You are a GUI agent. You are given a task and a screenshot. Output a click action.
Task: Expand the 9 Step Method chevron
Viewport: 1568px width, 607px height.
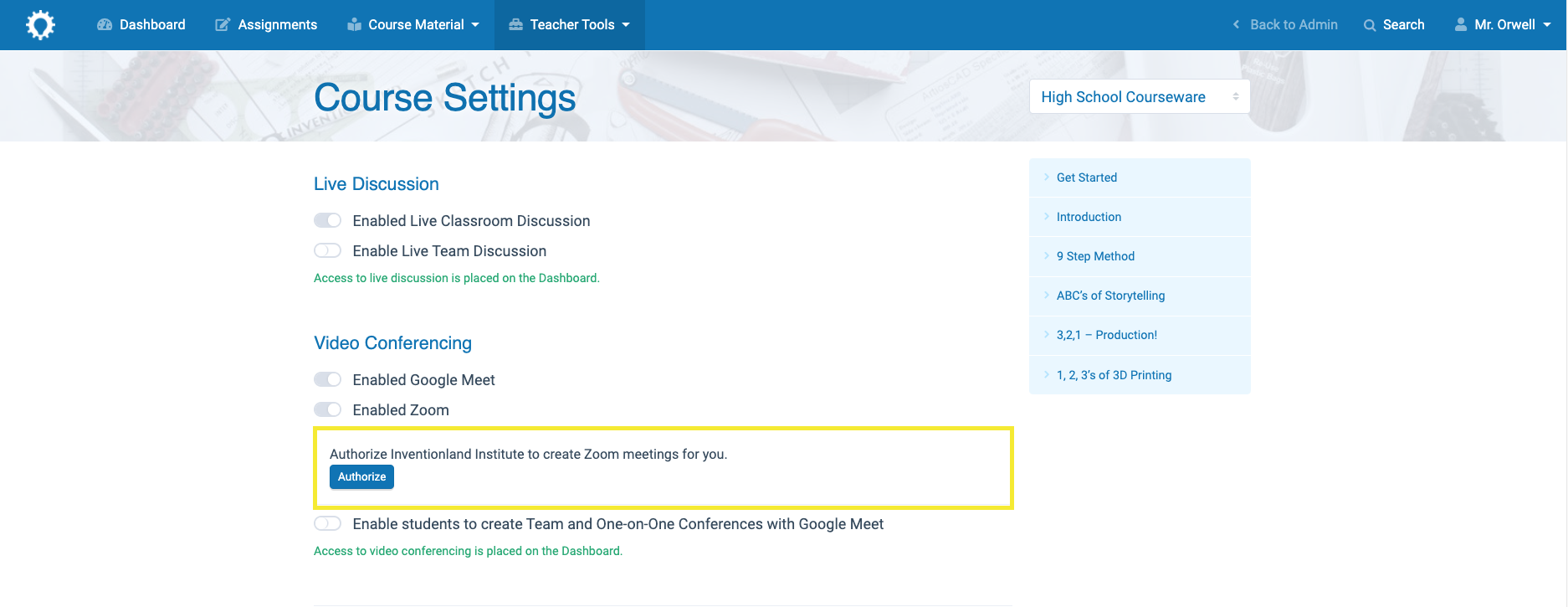(1047, 255)
